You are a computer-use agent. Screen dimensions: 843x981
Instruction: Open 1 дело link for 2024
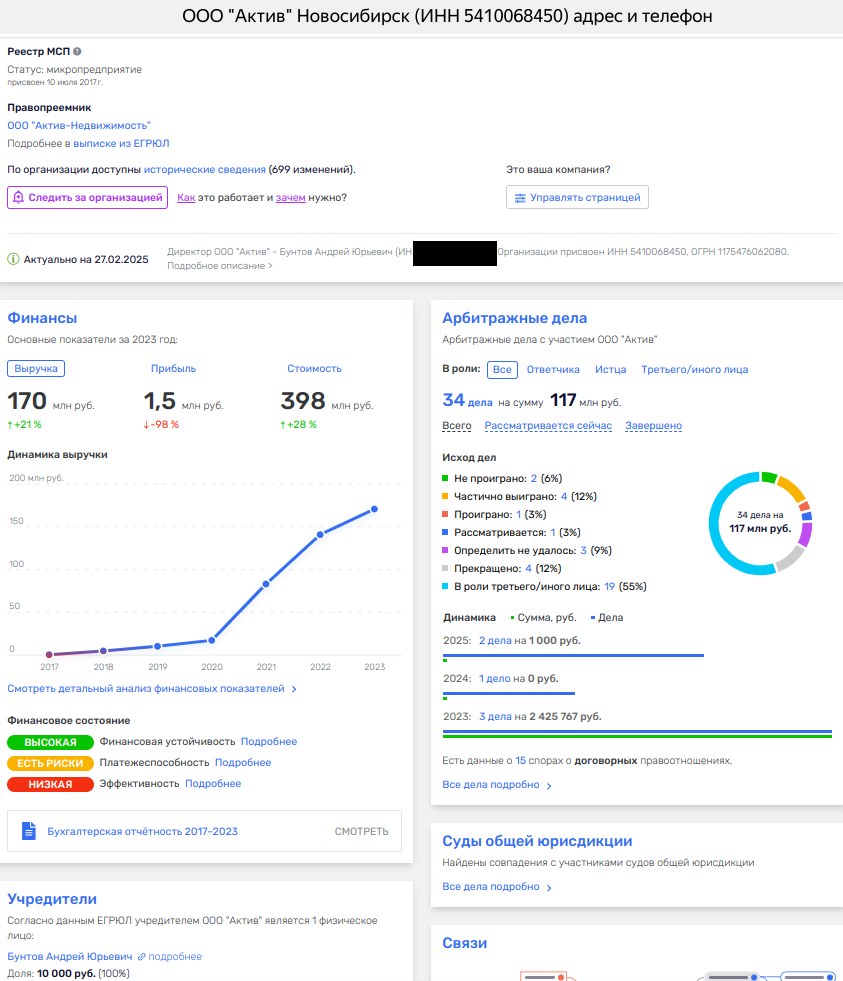pos(494,679)
